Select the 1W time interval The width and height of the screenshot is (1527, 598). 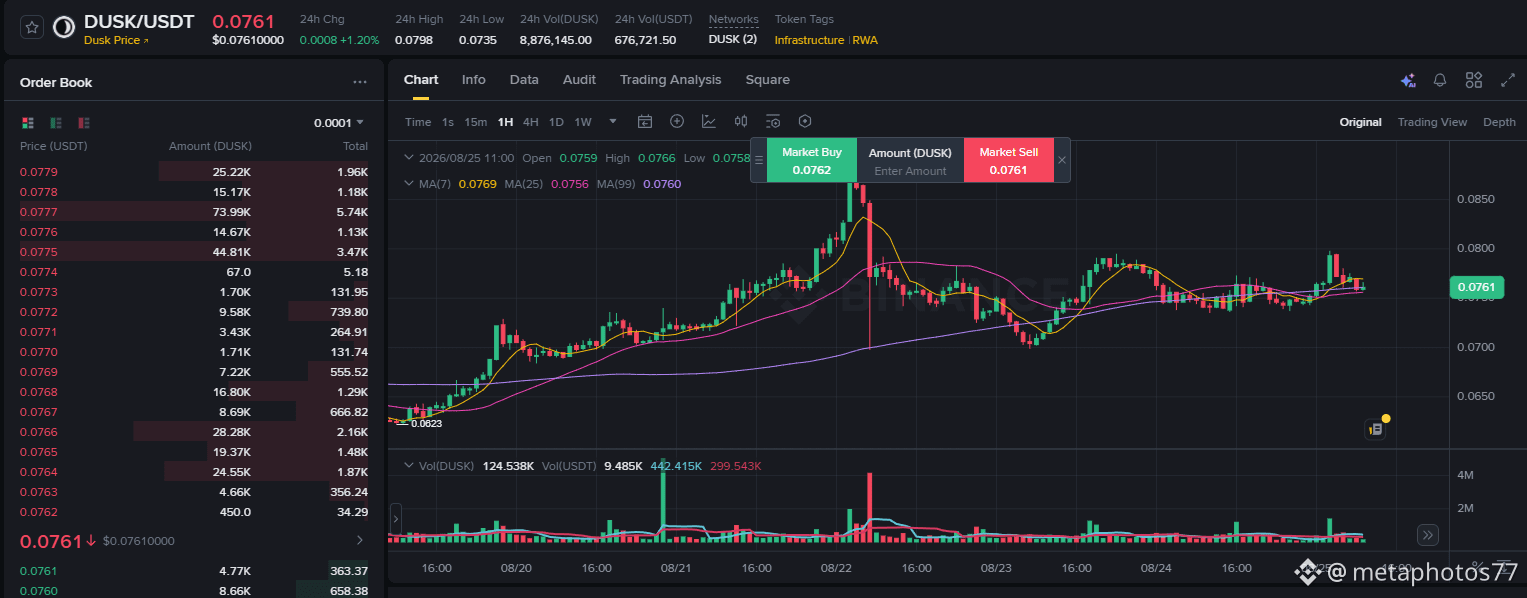[583, 122]
